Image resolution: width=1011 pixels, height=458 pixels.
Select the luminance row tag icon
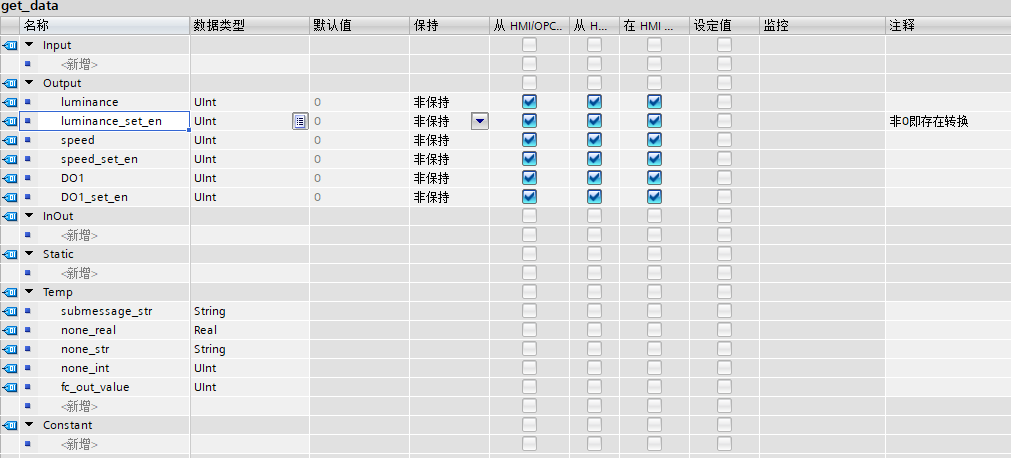click(x=10, y=102)
